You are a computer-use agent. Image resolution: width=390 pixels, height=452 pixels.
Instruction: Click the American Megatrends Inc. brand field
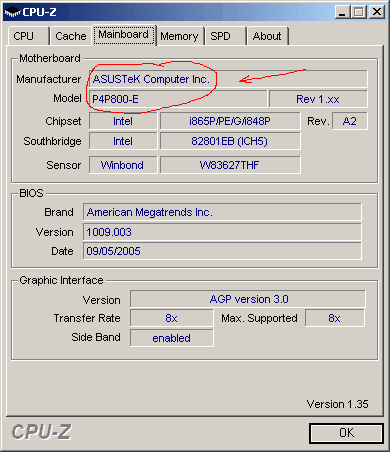tap(222, 212)
